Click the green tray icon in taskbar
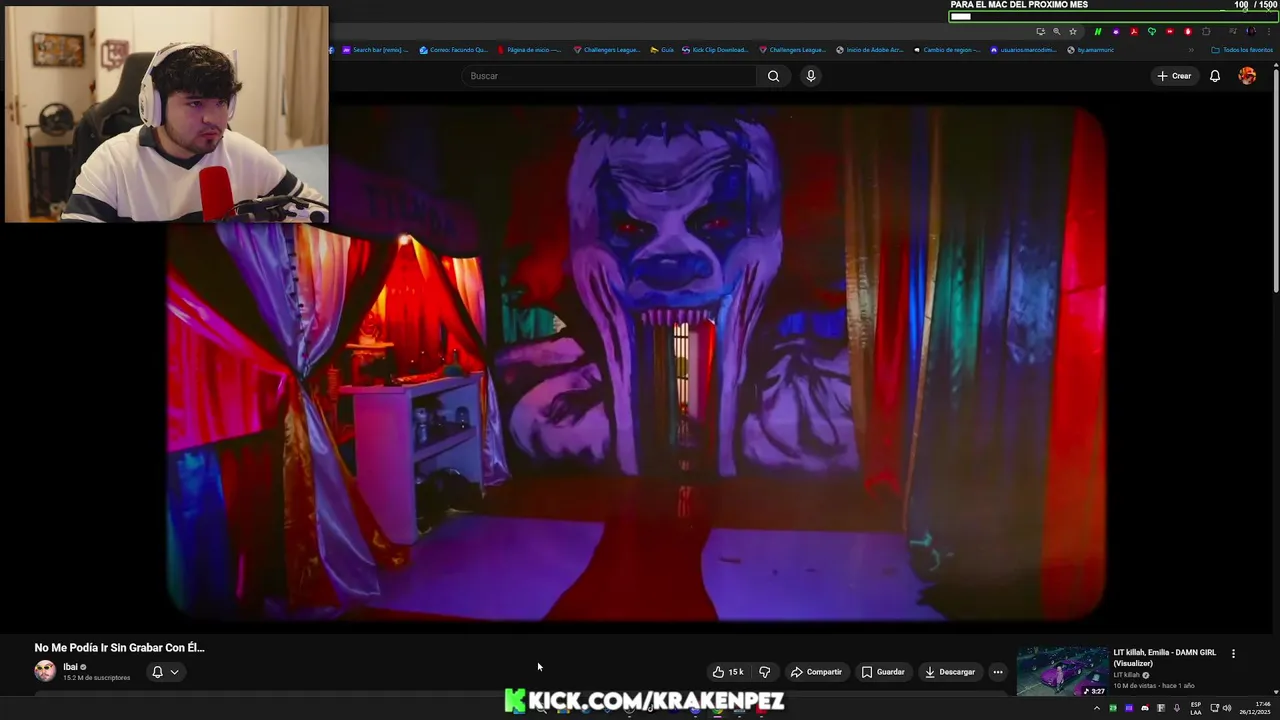The width and height of the screenshot is (1280, 720). tap(1113, 708)
